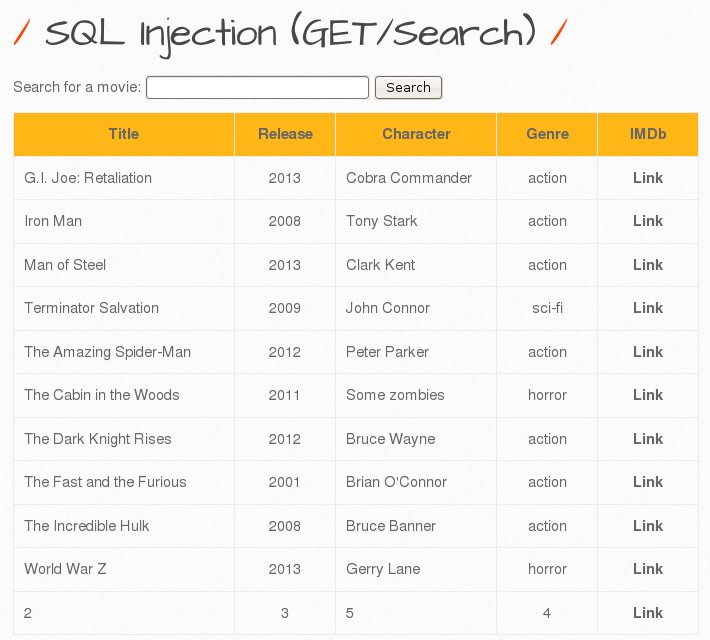
Task: Click the value '4' in the last row
Action: coord(547,613)
